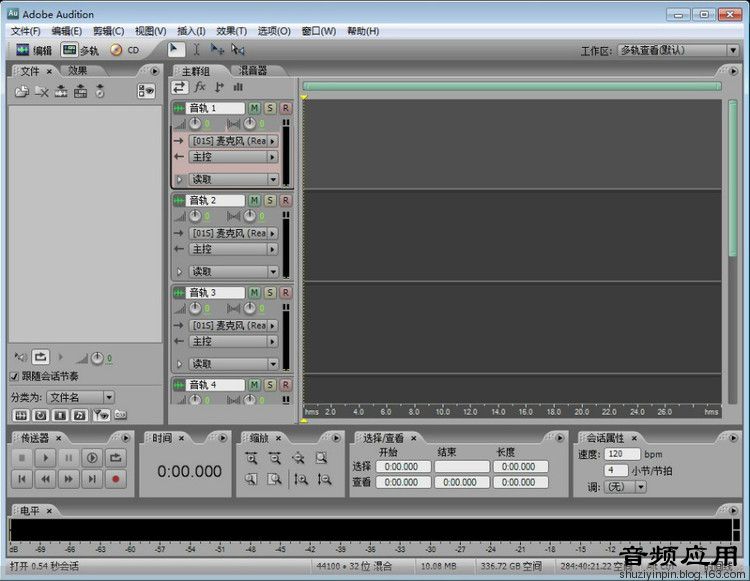Mute track 音轨 2 with M button
The height and width of the screenshot is (581, 750).
pos(254,200)
